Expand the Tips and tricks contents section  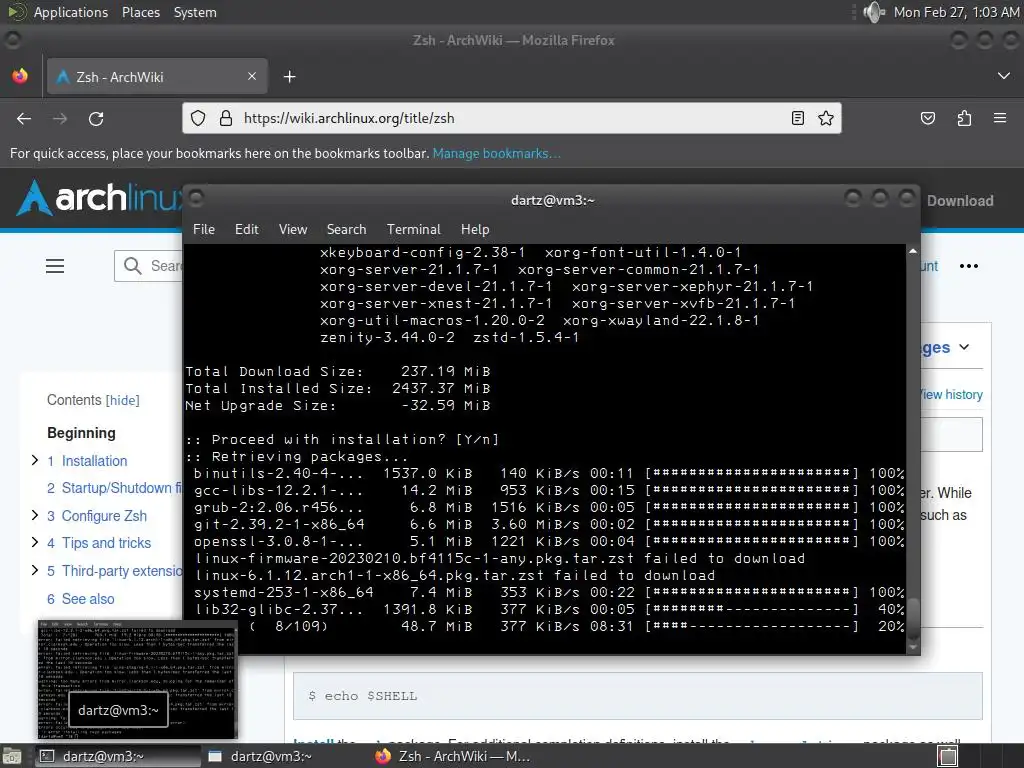(x=35, y=543)
